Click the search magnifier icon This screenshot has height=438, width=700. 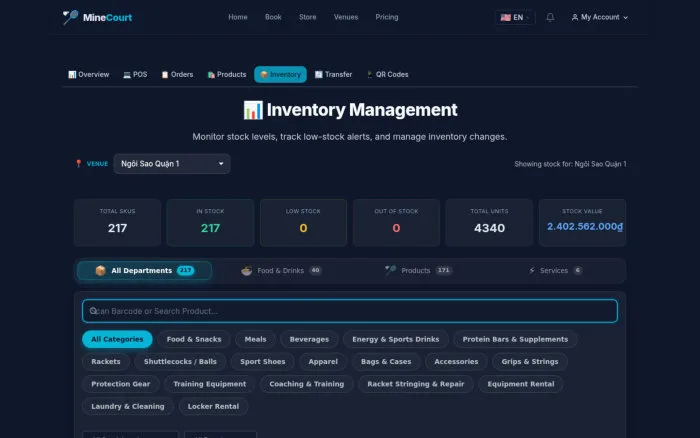[x=93, y=311]
